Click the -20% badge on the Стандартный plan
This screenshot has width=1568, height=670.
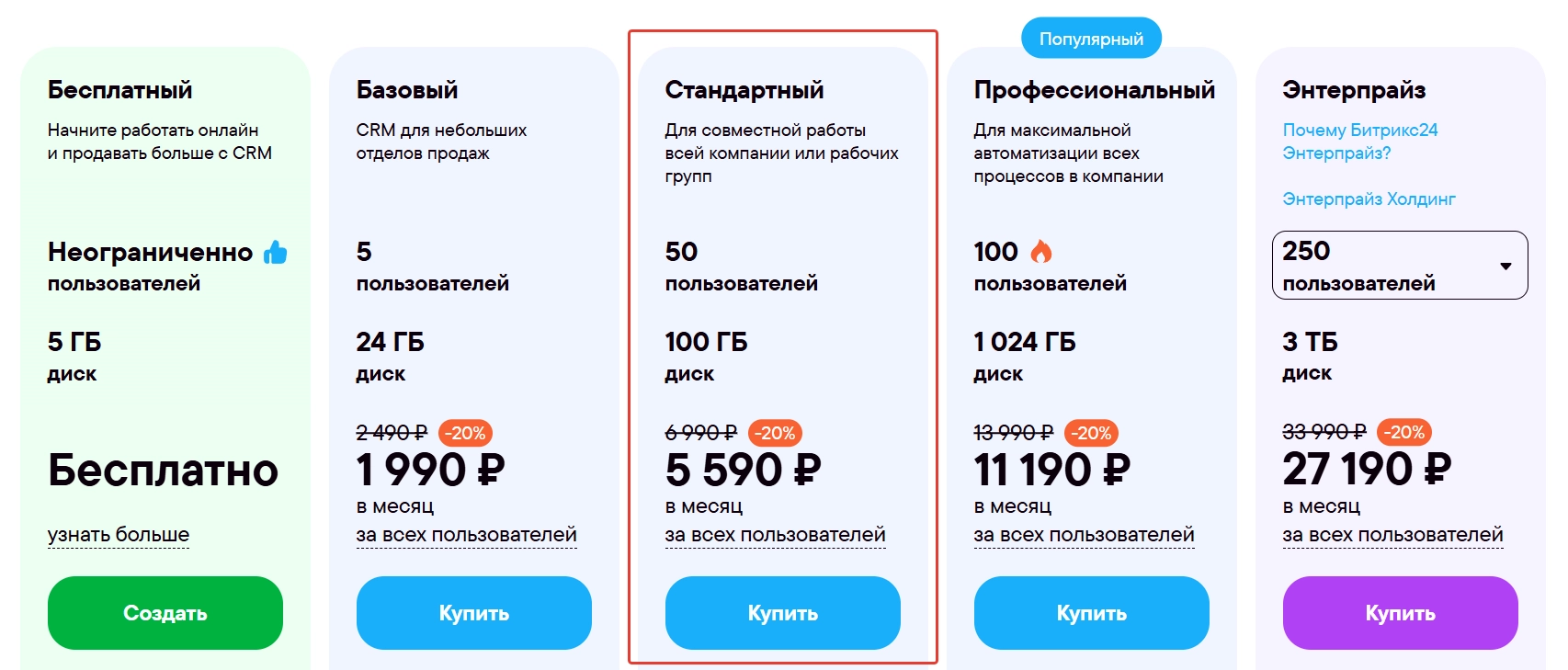pyautogui.click(x=776, y=432)
